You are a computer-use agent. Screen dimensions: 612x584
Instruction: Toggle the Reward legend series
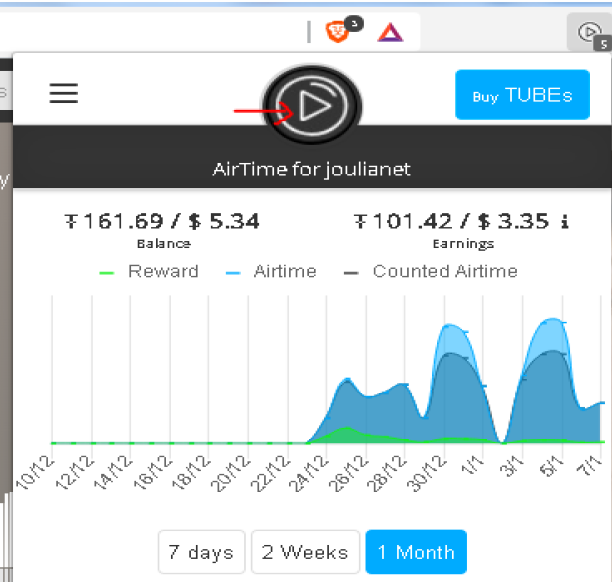click(149, 271)
